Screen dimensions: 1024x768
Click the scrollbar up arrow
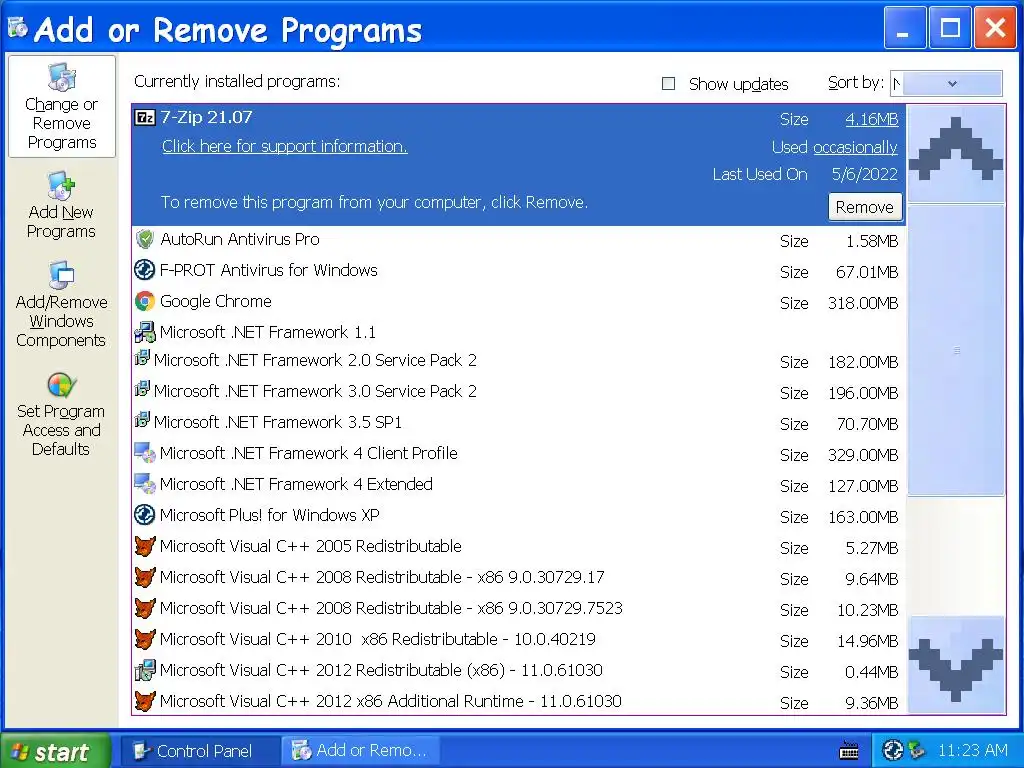point(956,153)
